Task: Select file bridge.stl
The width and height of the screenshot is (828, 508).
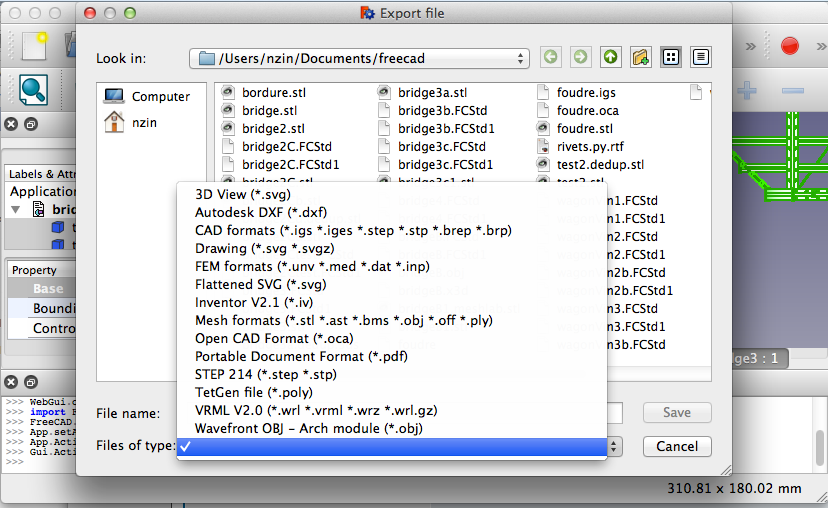Action: (259, 110)
